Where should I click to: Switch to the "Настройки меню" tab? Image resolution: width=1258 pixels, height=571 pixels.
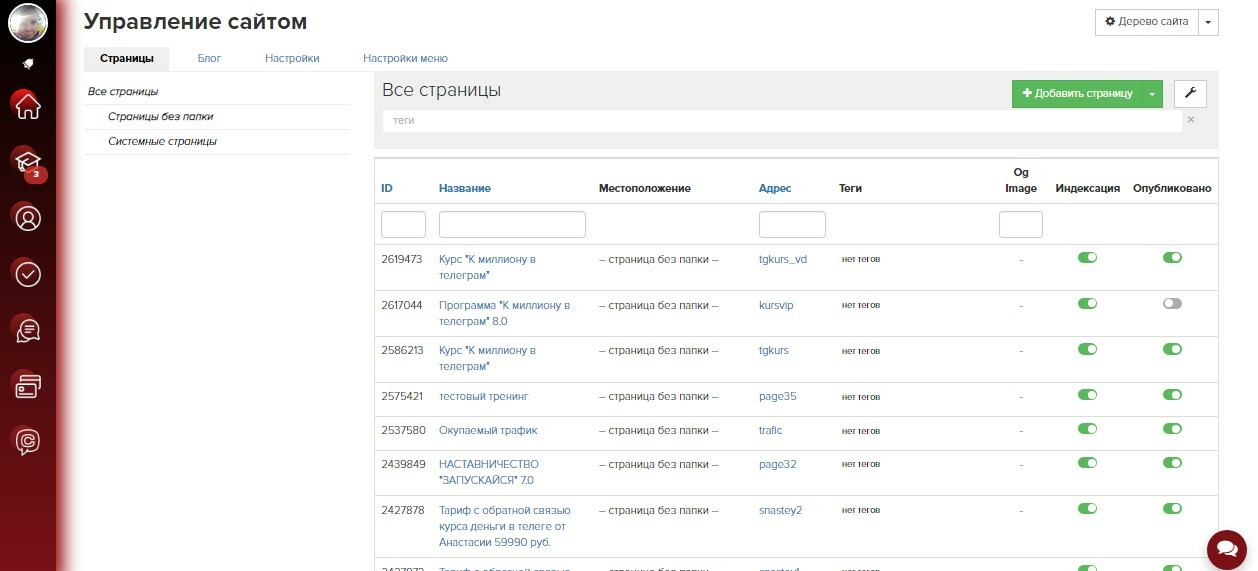tap(405, 59)
